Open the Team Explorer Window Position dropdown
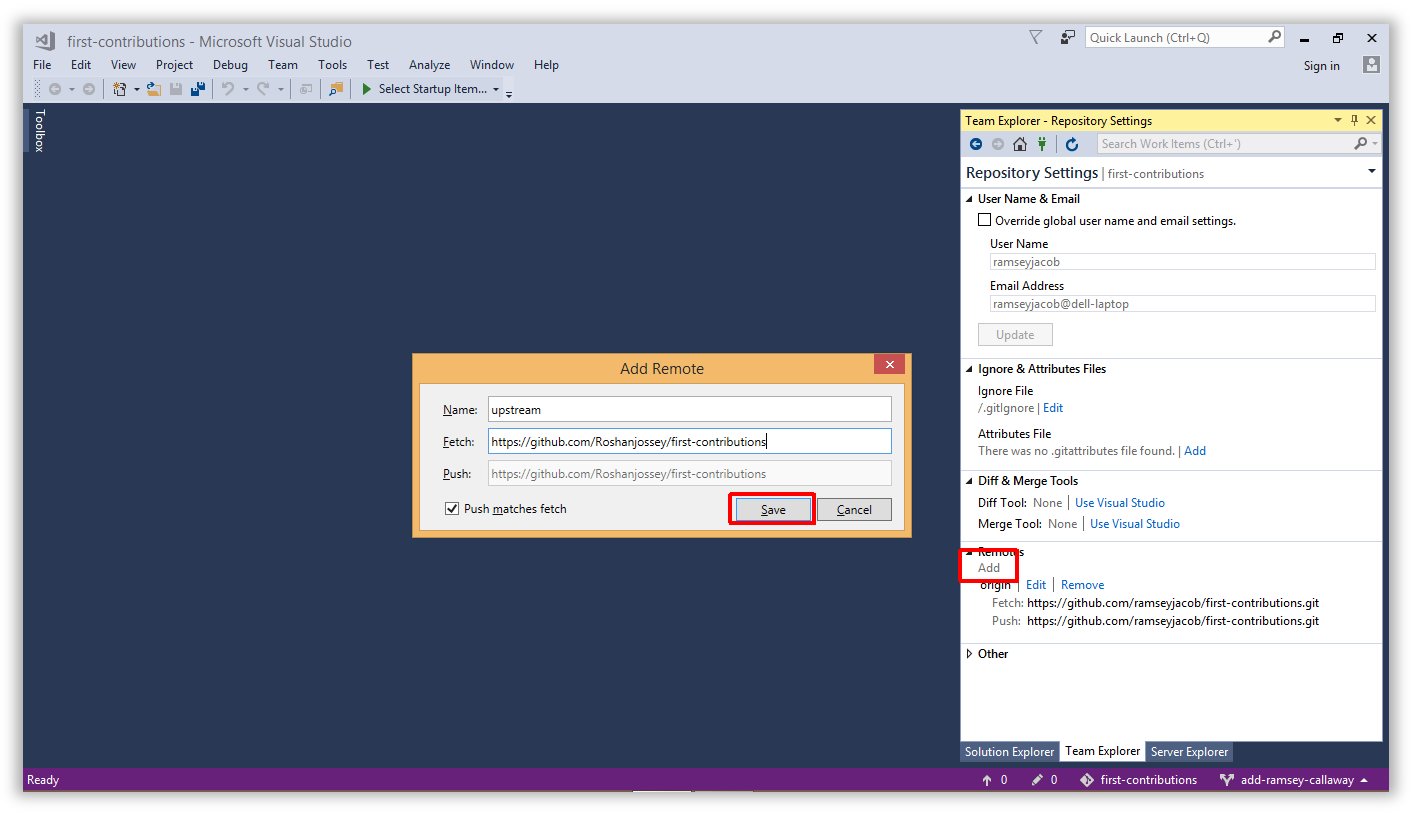 [x=1338, y=120]
